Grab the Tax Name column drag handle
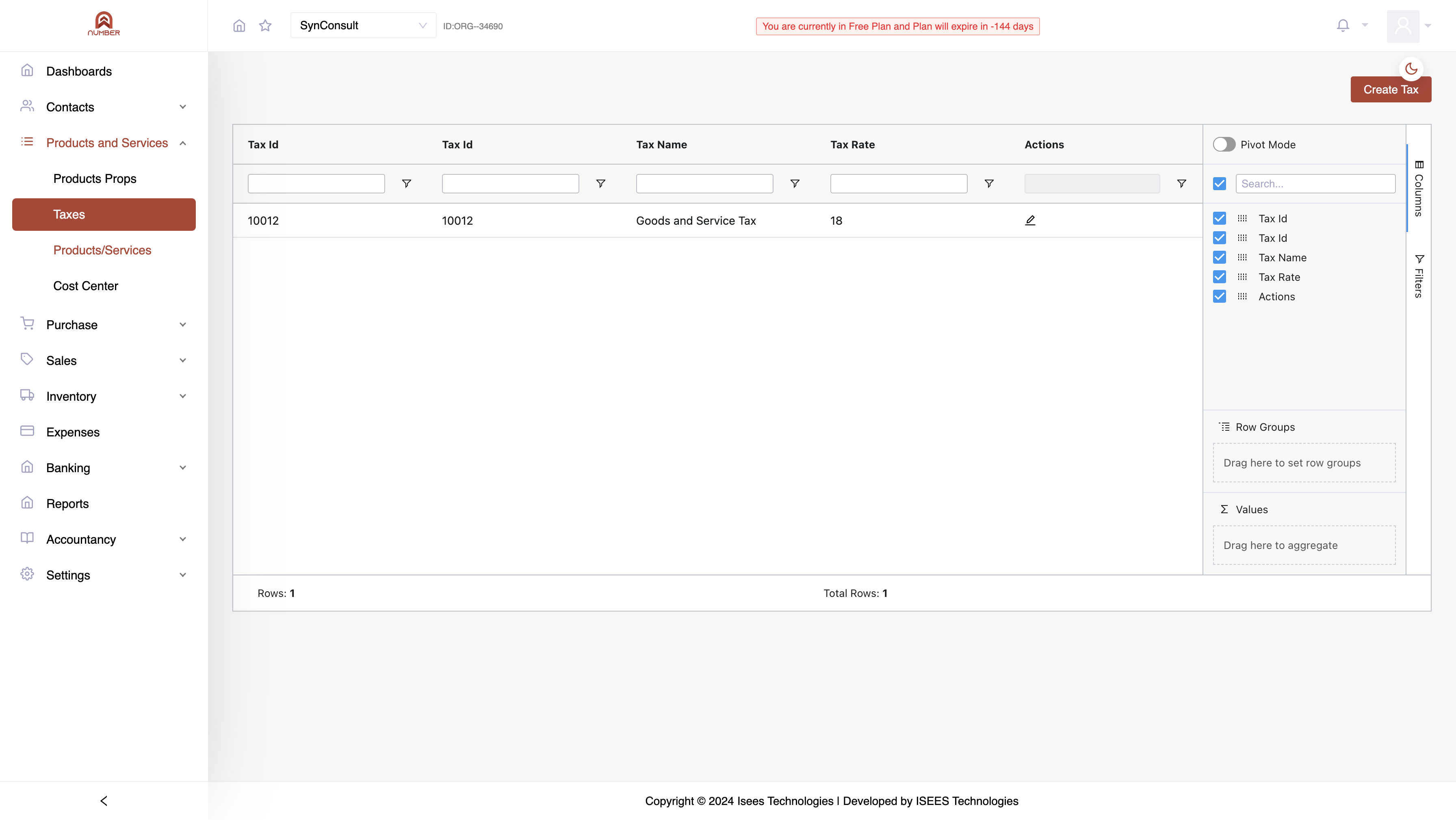 coord(1242,257)
